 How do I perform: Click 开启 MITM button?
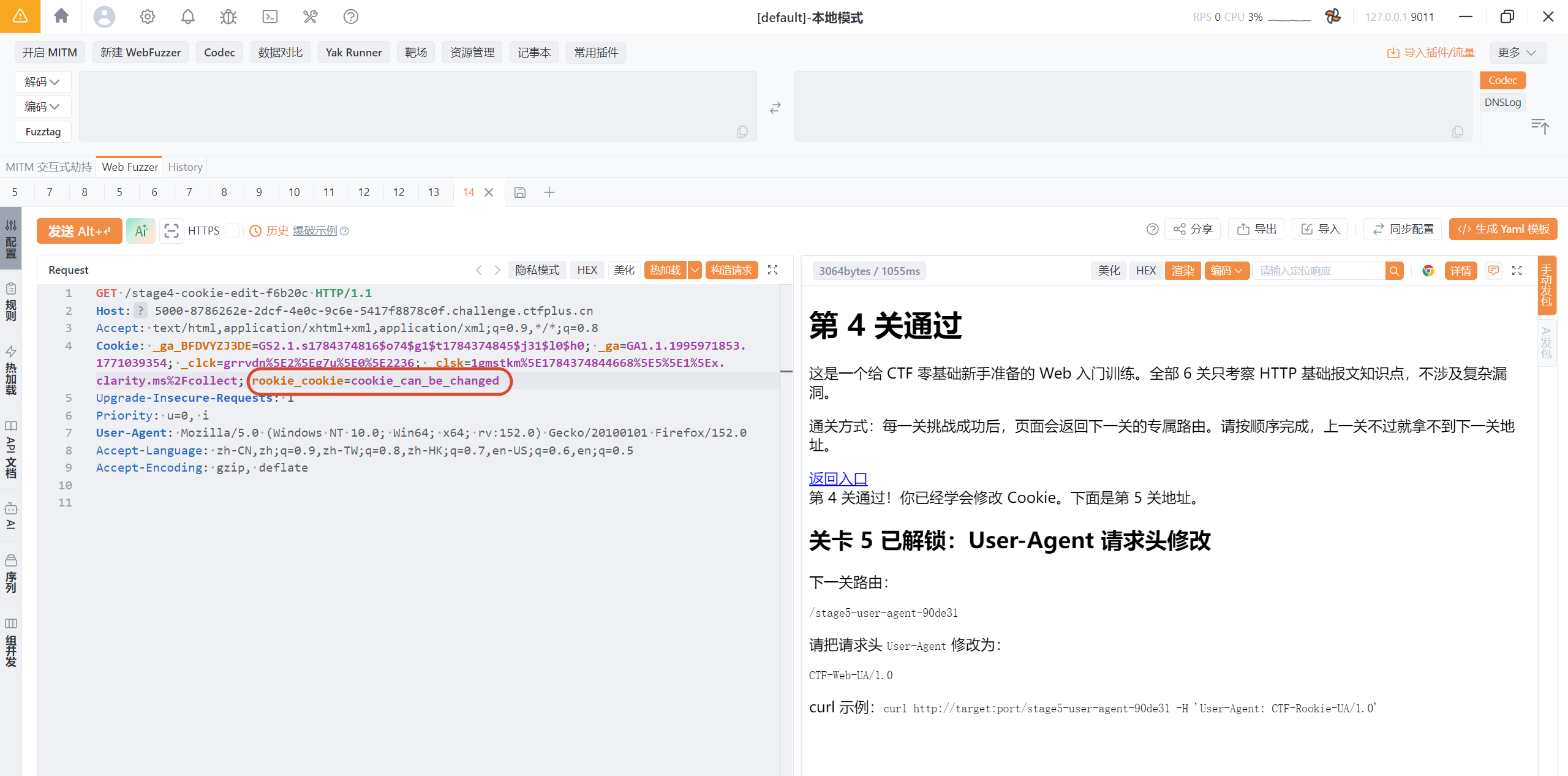(x=50, y=53)
